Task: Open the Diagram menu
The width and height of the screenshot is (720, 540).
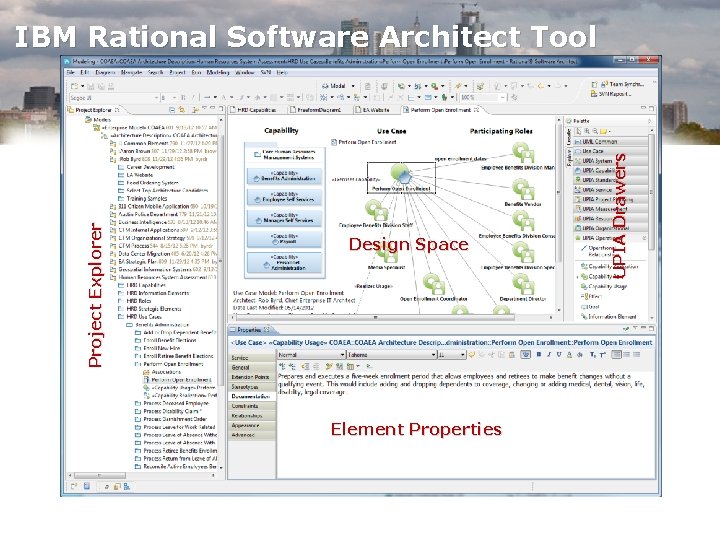Action: pos(105,73)
